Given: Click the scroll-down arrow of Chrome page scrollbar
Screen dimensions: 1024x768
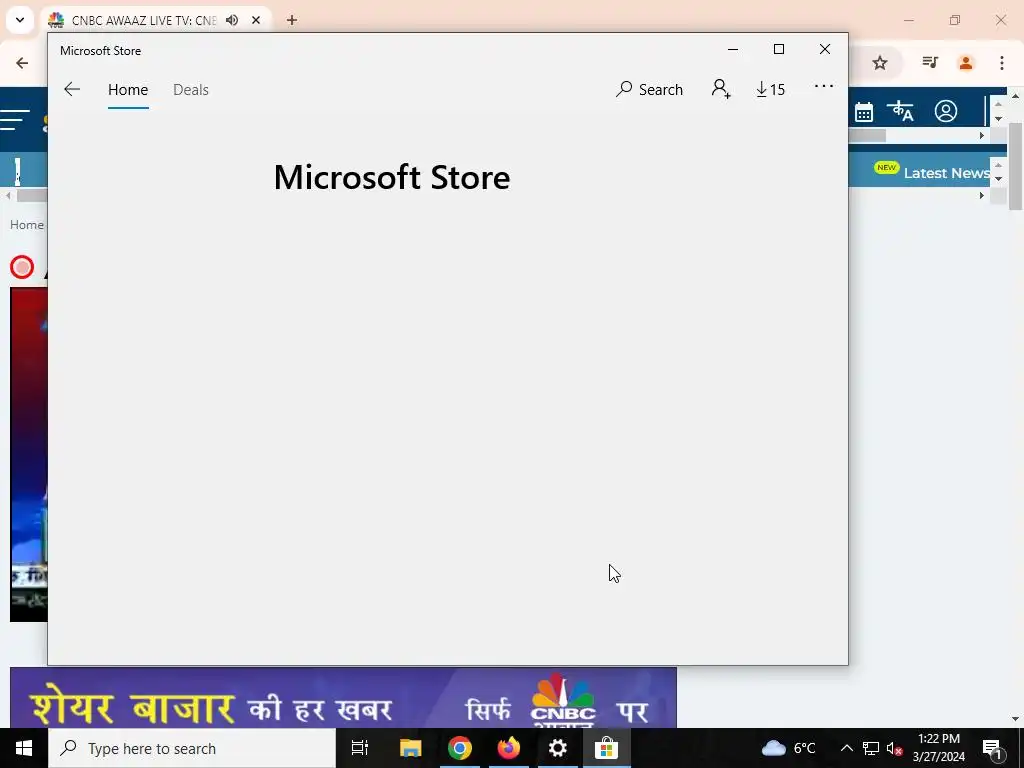Looking at the screenshot, I should click(1016, 719).
